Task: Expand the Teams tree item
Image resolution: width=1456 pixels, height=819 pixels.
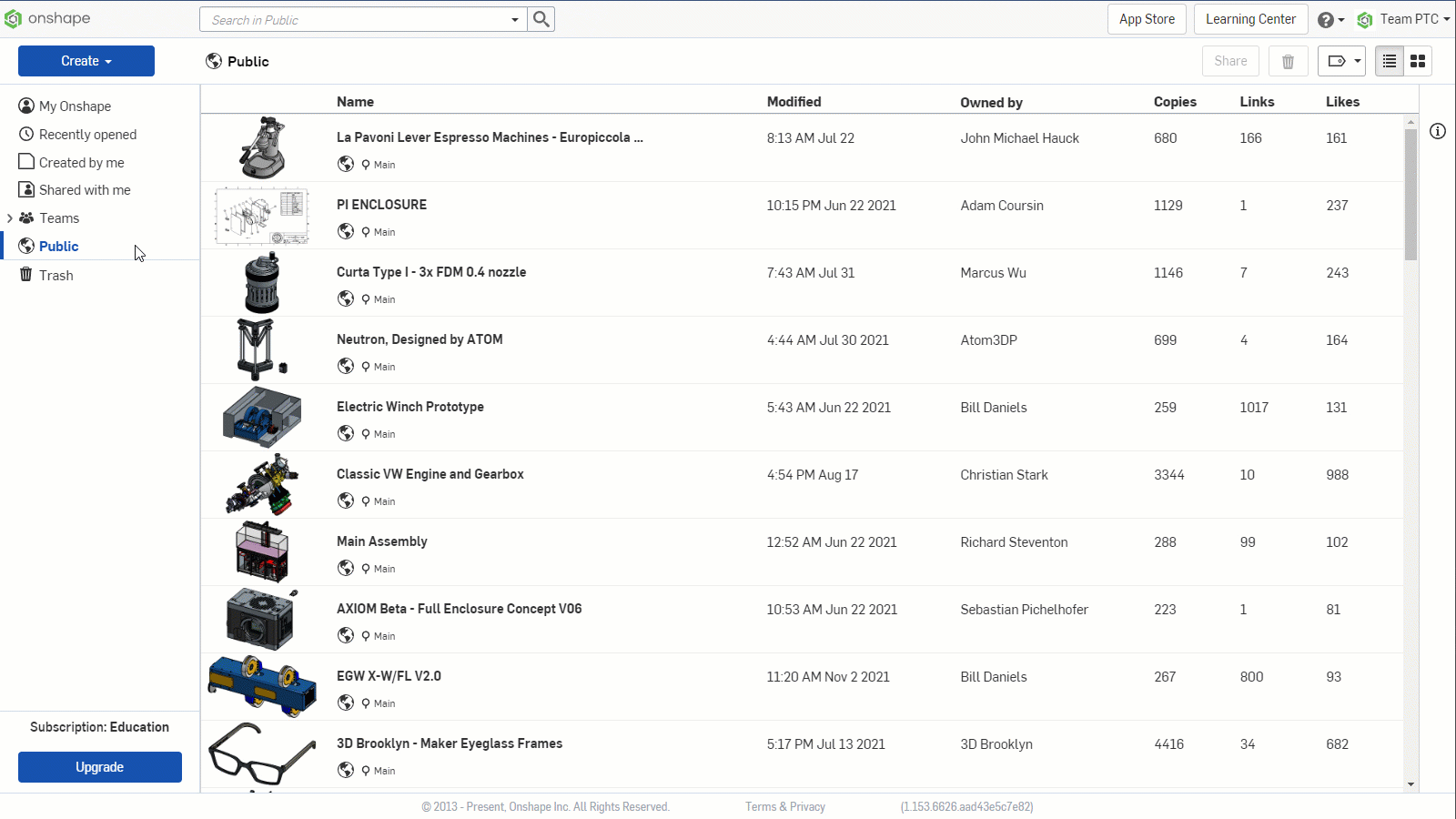Action: 10,218
